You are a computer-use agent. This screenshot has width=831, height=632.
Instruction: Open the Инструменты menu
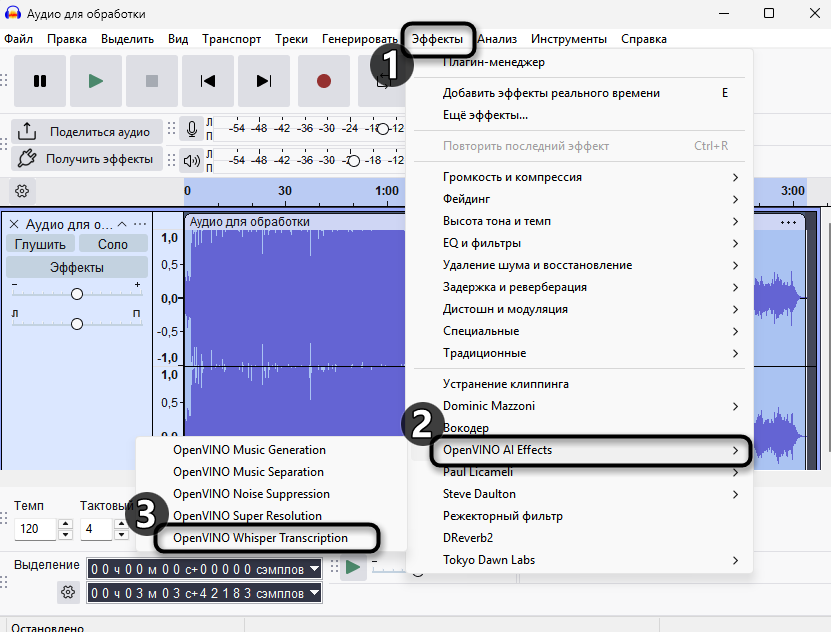[569, 39]
